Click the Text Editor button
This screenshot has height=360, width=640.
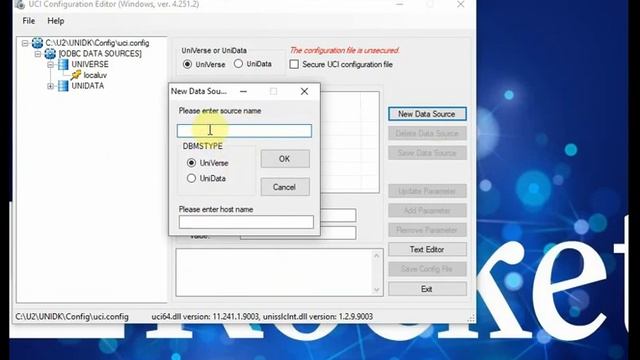[427, 249]
